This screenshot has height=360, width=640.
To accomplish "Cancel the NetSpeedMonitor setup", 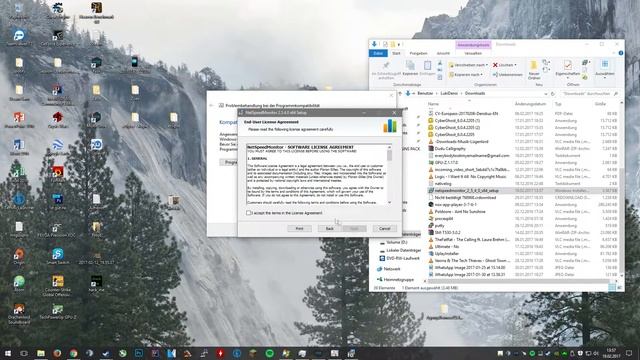I will point(384,229).
